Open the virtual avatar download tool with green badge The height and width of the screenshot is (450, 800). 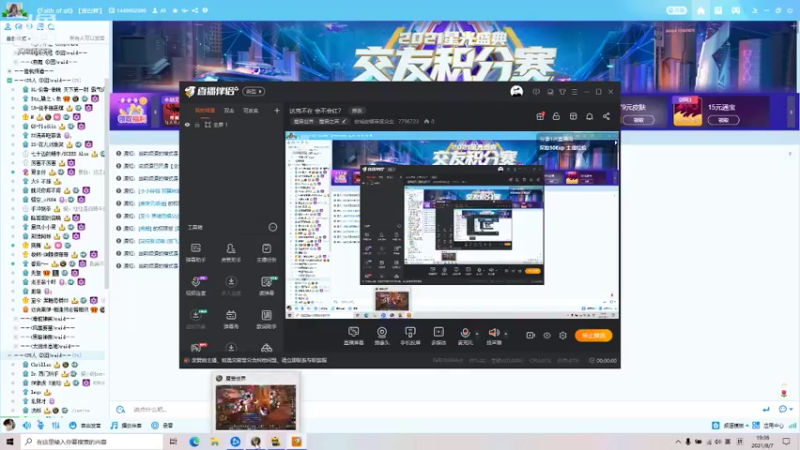tap(196, 319)
